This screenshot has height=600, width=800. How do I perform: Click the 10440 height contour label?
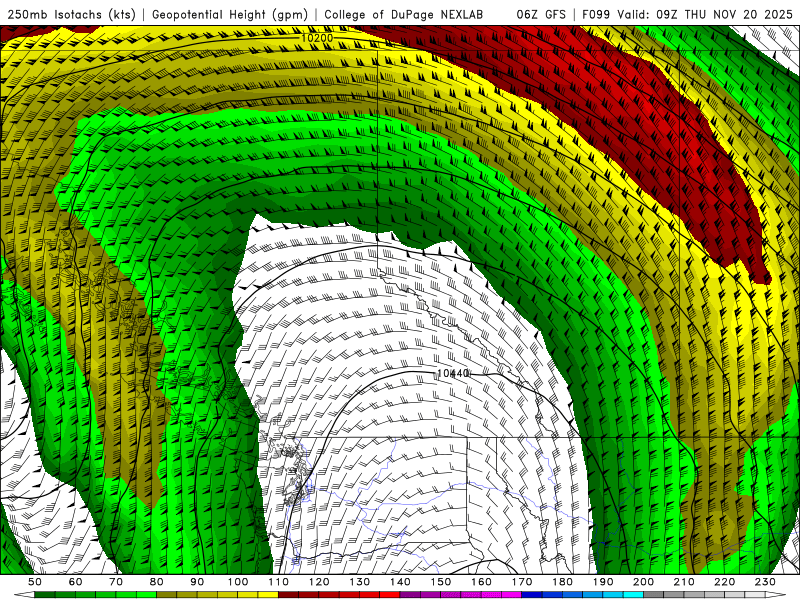[x=453, y=373]
